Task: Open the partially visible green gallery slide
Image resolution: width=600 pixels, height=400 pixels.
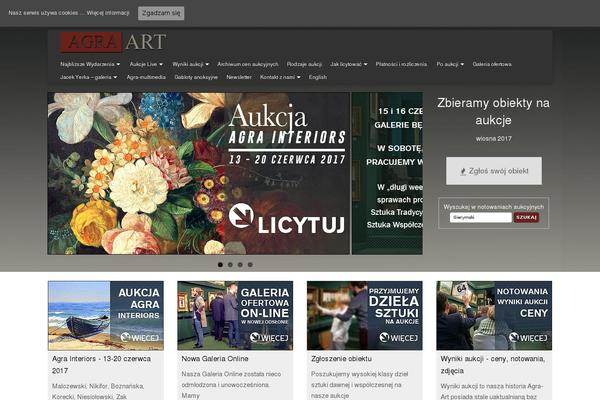Action: pyautogui.click(x=387, y=173)
